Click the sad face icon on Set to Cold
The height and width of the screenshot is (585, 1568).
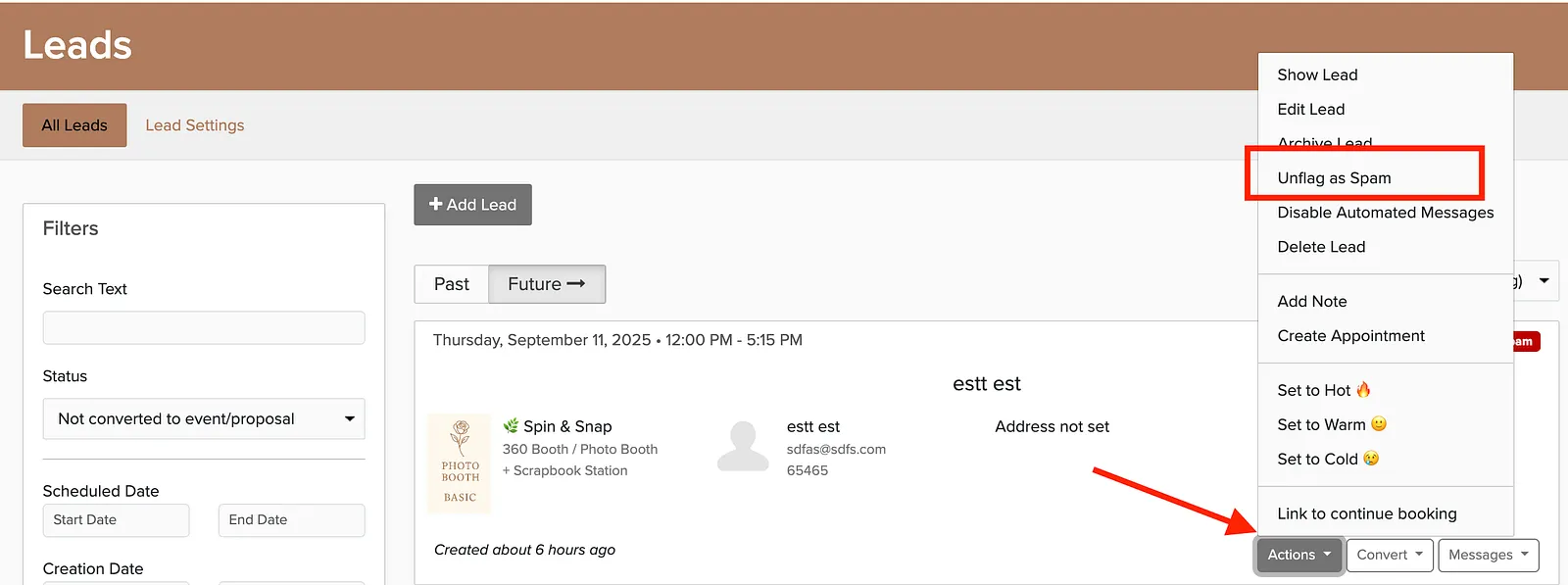(1371, 459)
